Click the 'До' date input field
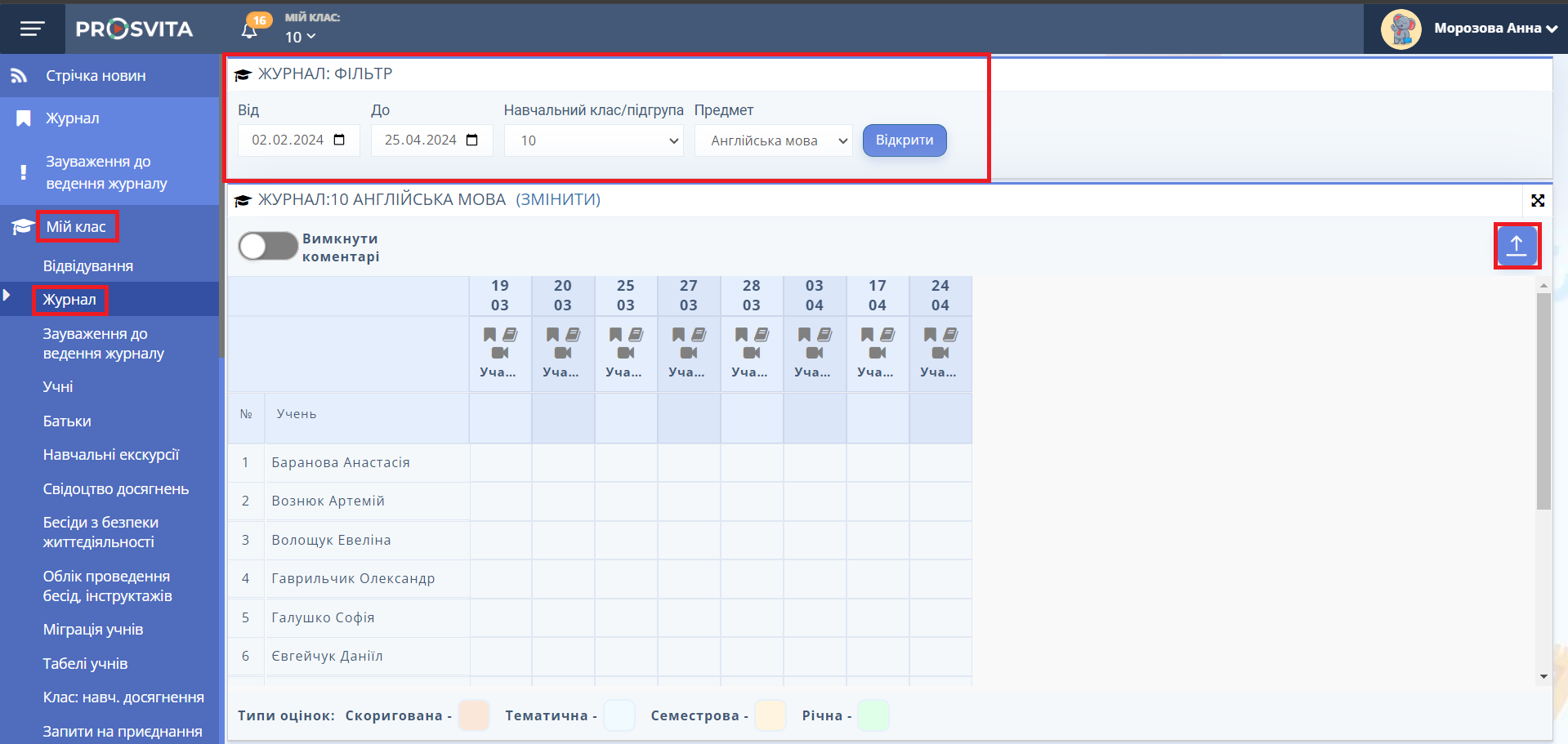The width and height of the screenshot is (1568, 744). [x=420, y=140]
